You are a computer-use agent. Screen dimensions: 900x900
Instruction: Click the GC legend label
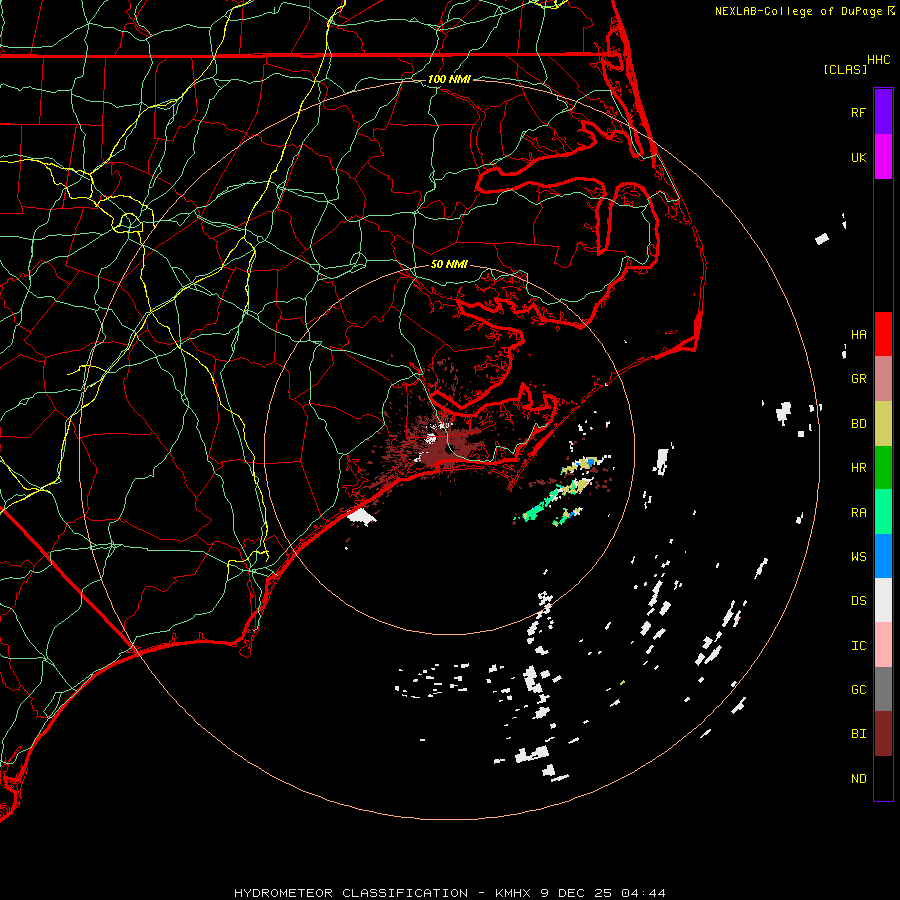(x=859, y=690)
